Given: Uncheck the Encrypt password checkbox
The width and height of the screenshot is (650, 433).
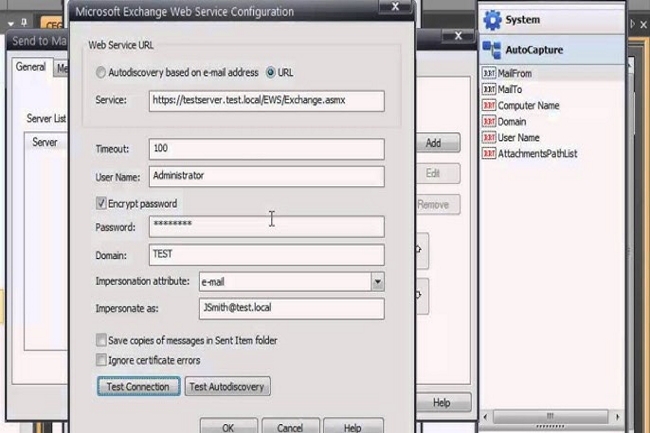Looking at the screenshot, I should tap(101, 204).
